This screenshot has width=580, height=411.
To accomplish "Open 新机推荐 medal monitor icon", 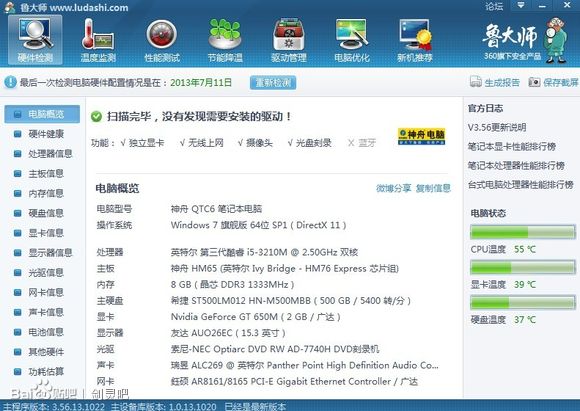I will click(415, 40).
